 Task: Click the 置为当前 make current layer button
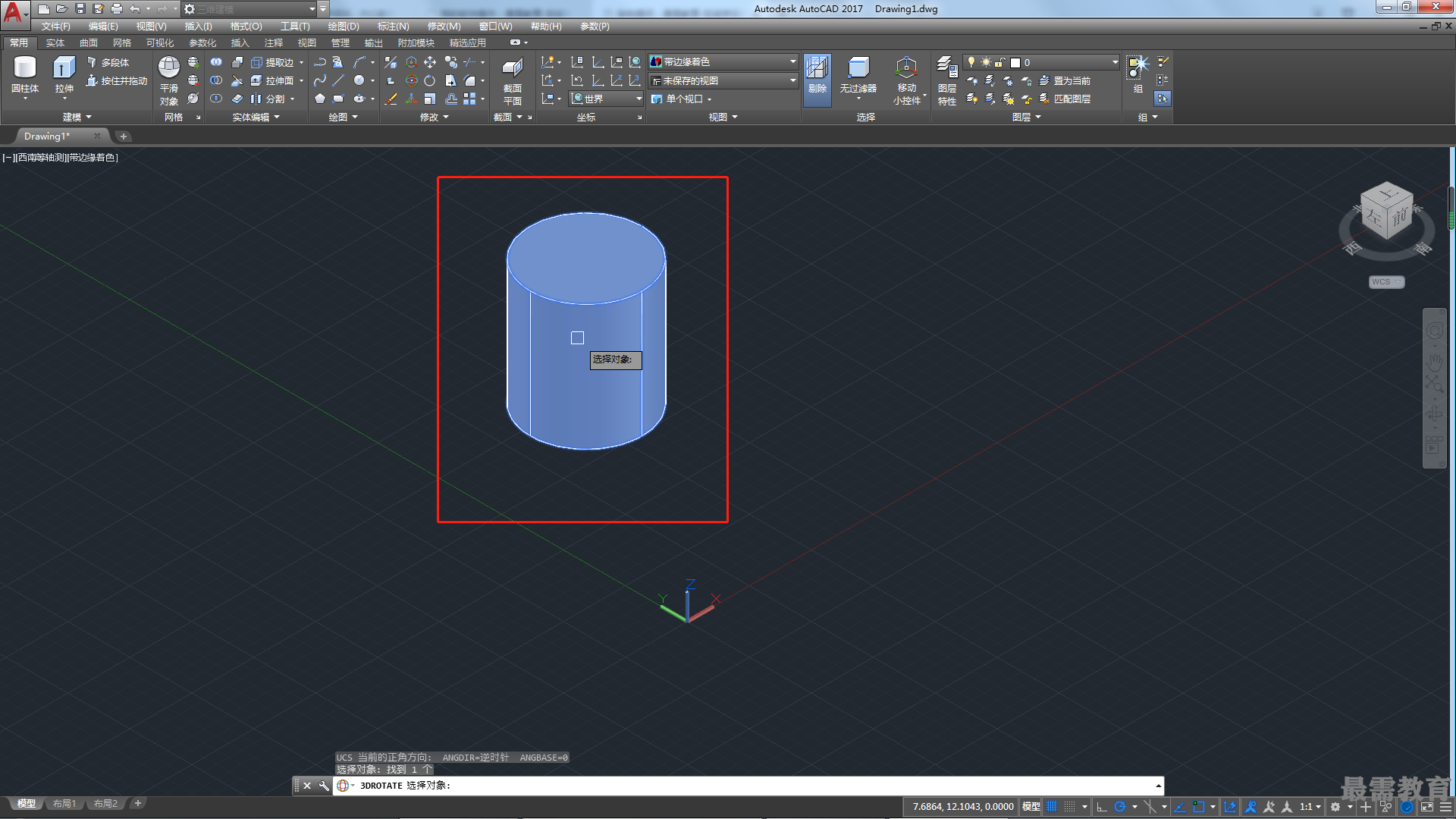click(x=1065, y=80)
